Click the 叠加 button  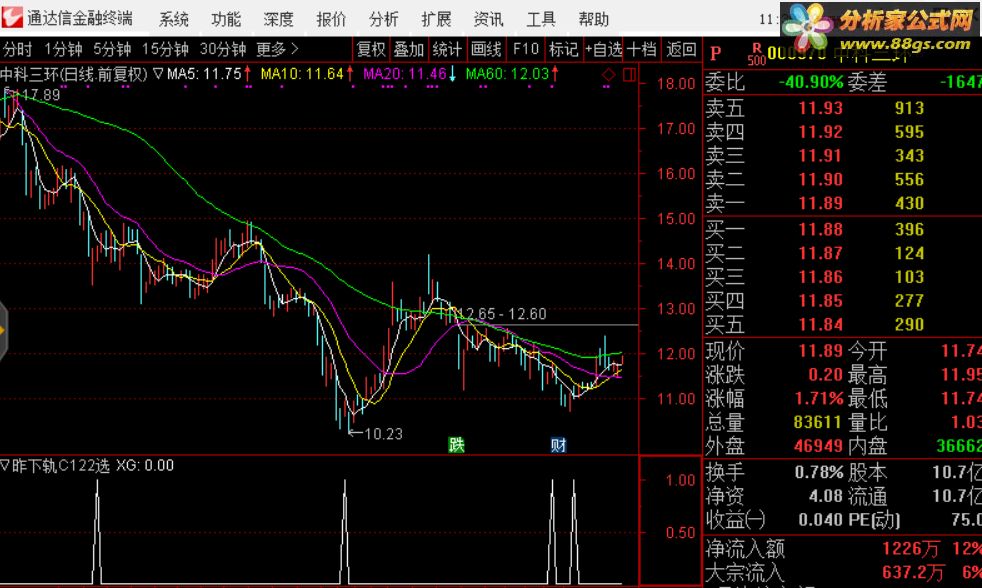click(x=409, y=49)
